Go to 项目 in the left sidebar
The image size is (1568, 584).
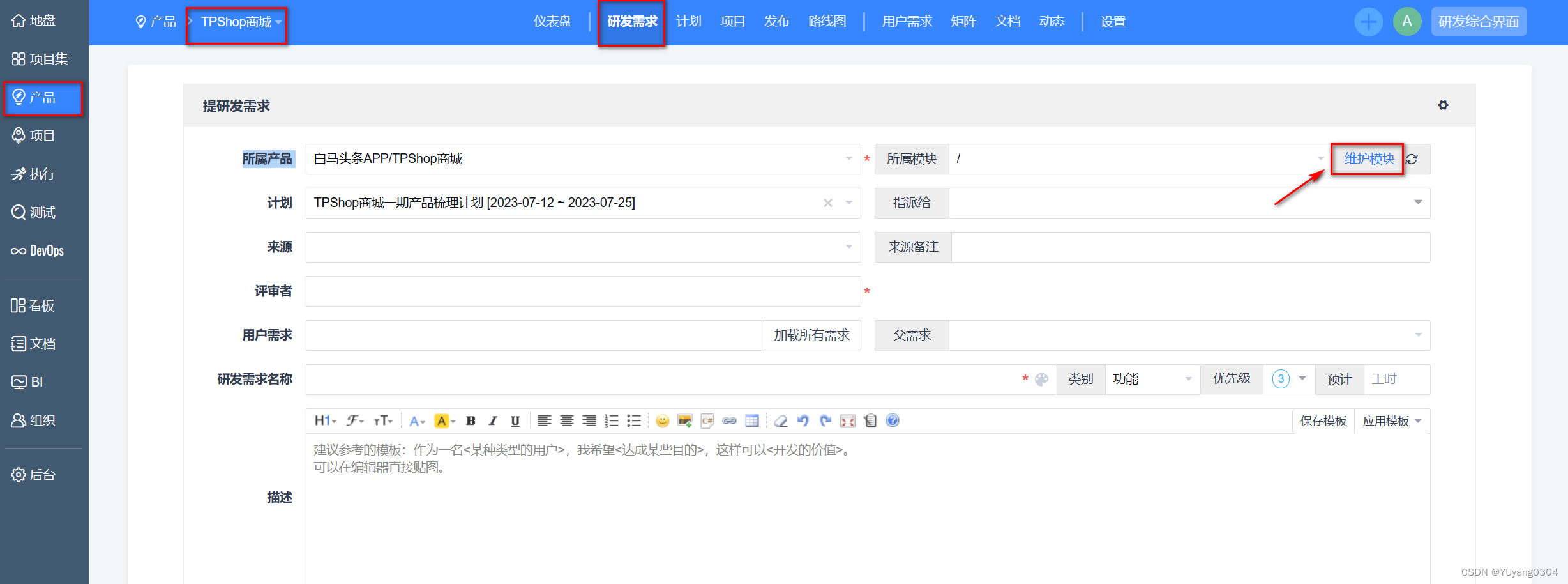pyautogui.click(x=34, y=135)
